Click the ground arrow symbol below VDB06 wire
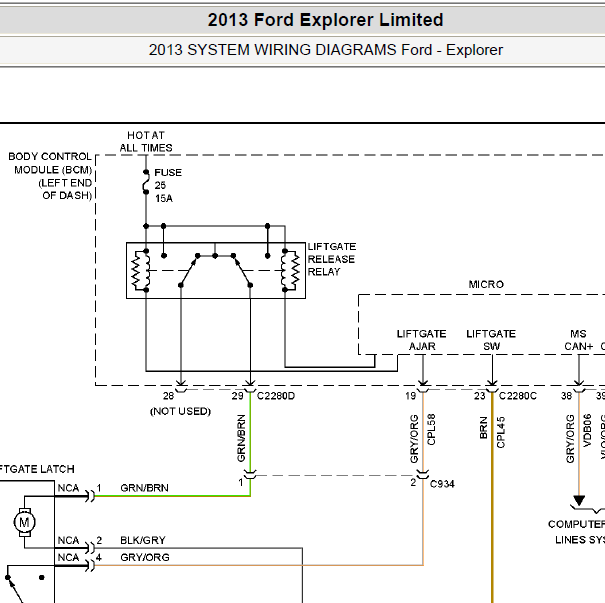 click(x=578, y=501)
